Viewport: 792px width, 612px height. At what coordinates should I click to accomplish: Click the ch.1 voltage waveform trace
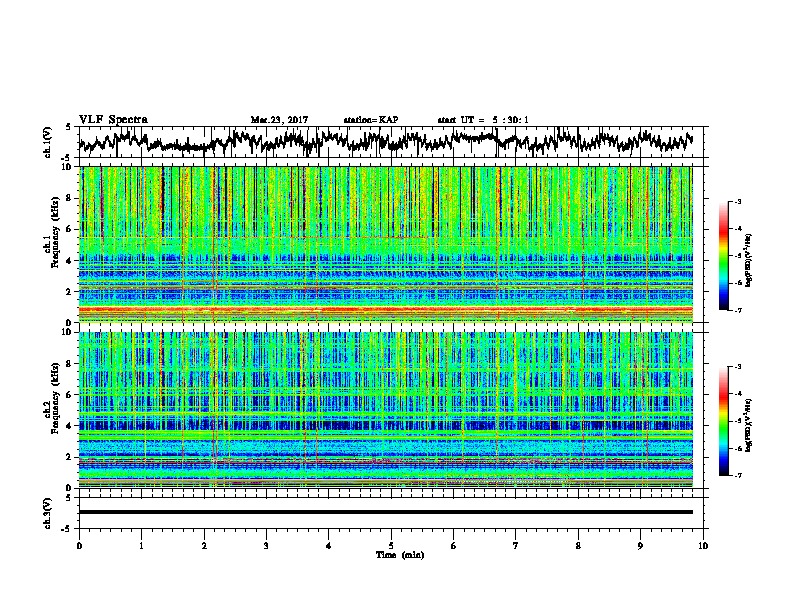(385, 141)
